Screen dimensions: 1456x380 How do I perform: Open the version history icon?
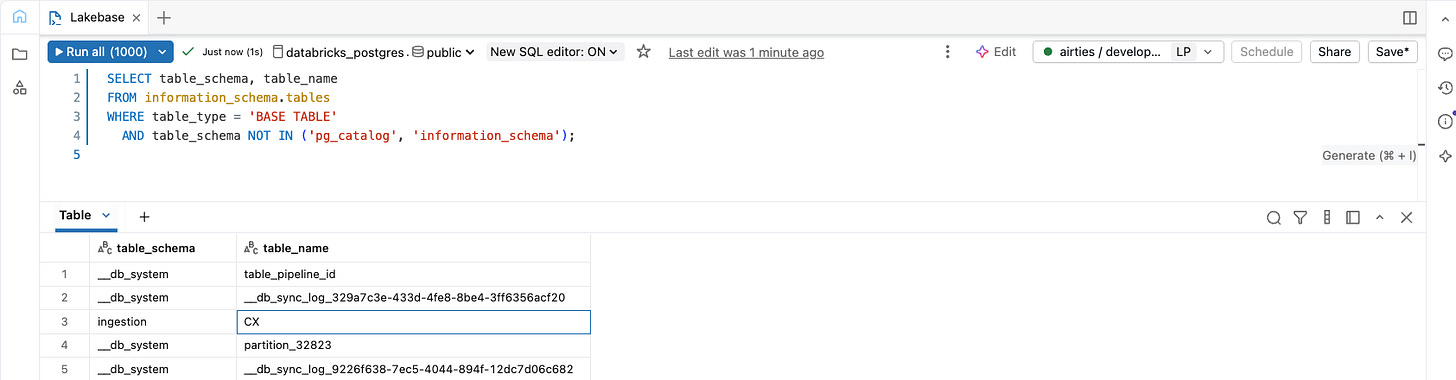pos(1444,88)
